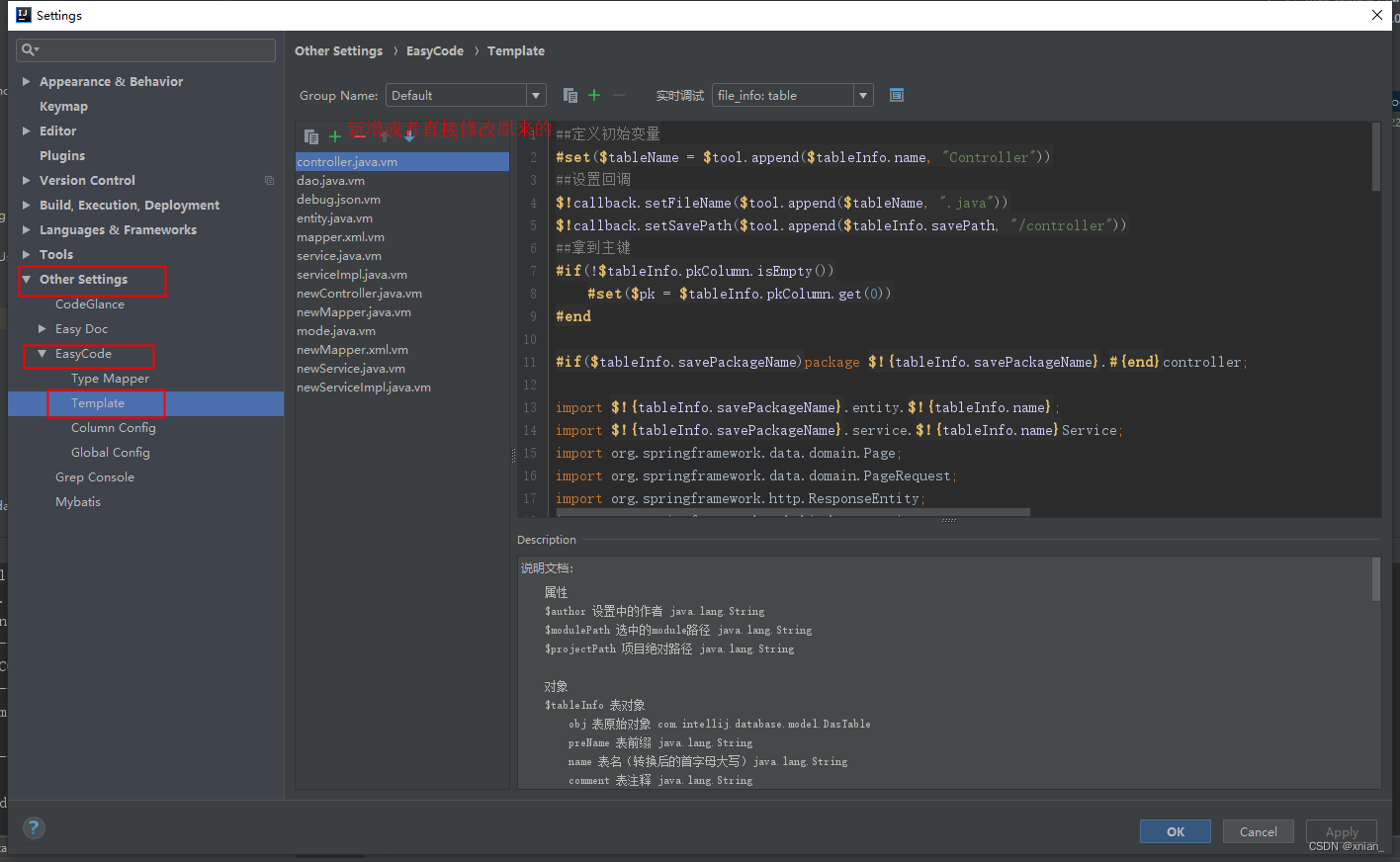The height and width of the screenshot is (862, 1400).
Task: Add a new group with green plus
Action: pos(594,95)
